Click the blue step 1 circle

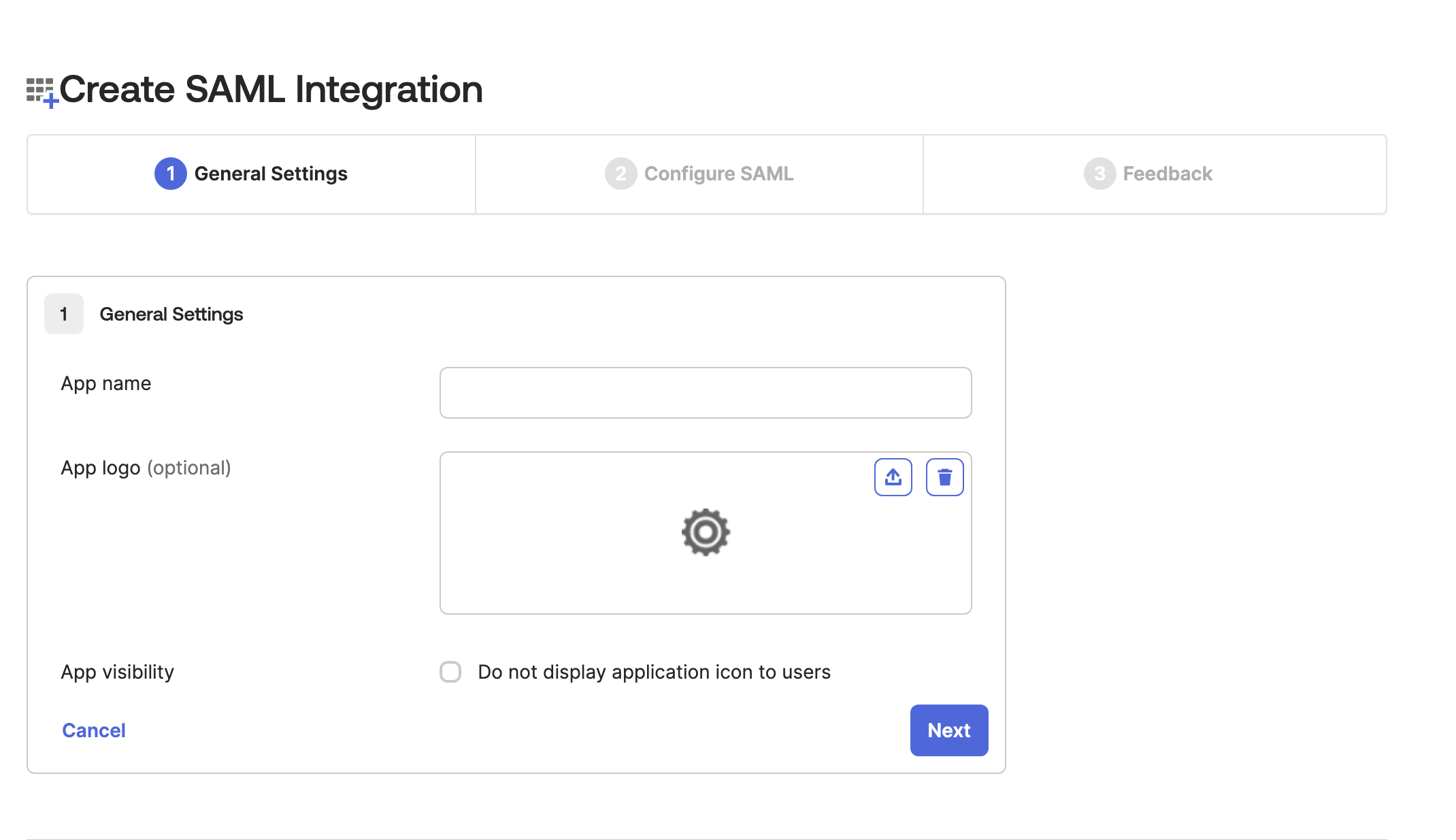[171, 174]
